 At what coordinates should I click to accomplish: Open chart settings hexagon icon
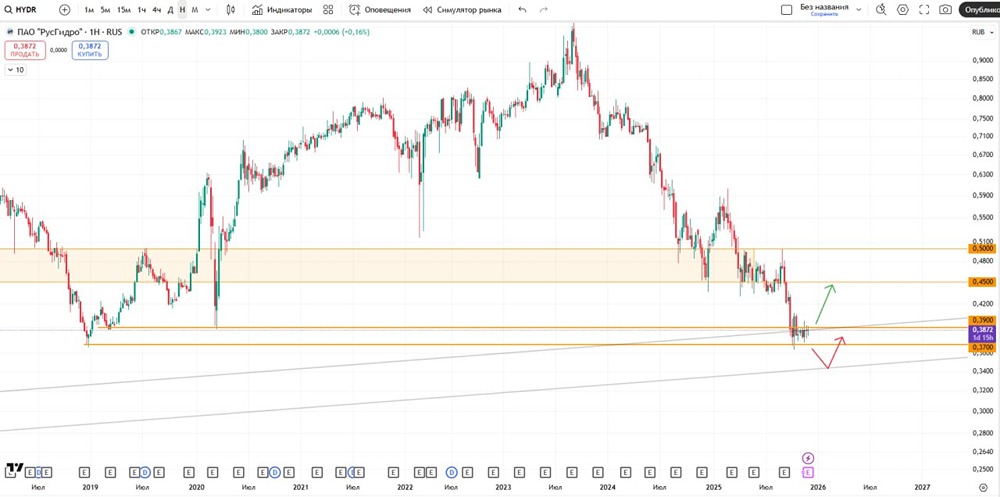coord(902,10)
